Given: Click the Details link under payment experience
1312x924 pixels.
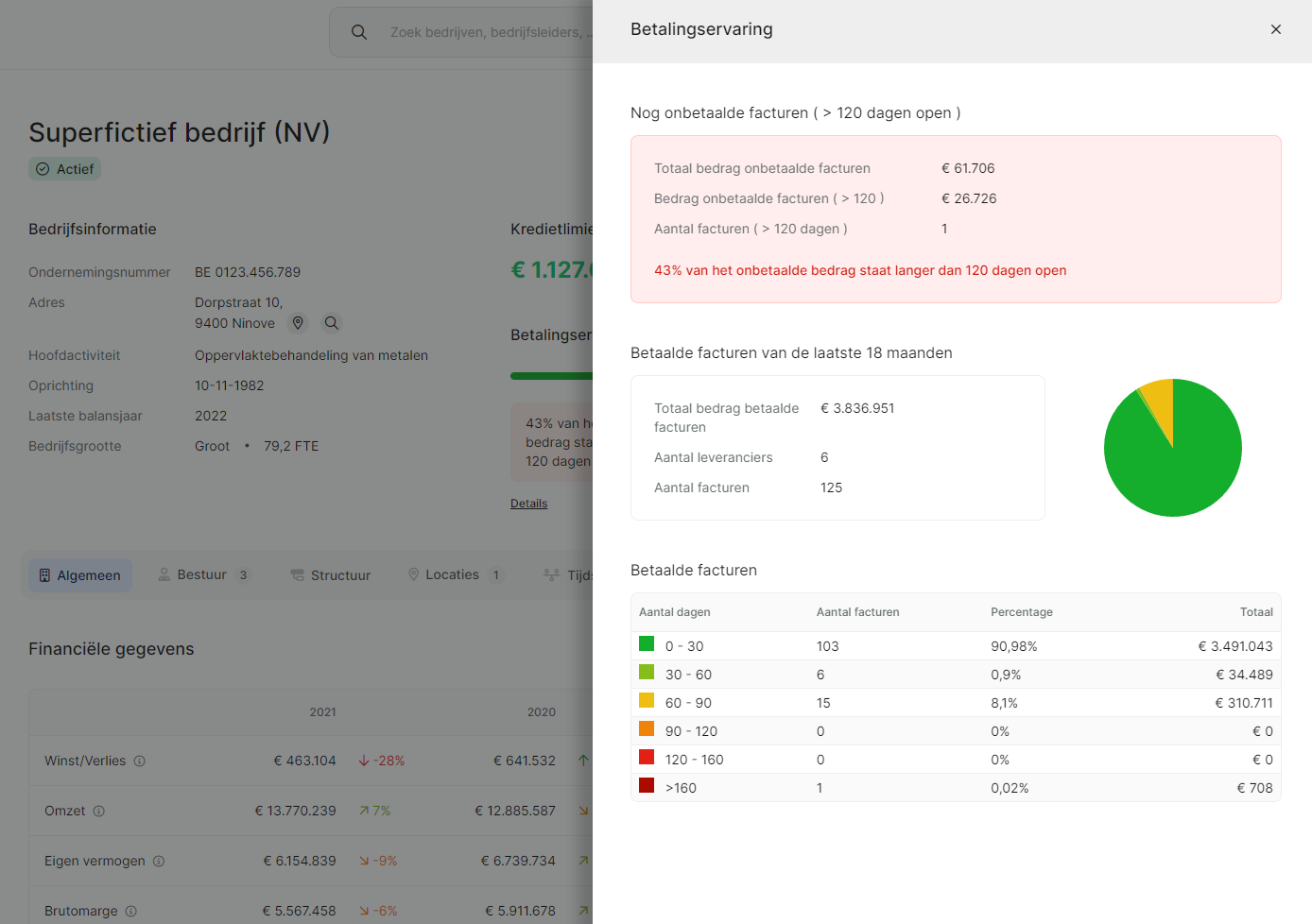Looking at the screenshot, I should (x=528, y=504).
